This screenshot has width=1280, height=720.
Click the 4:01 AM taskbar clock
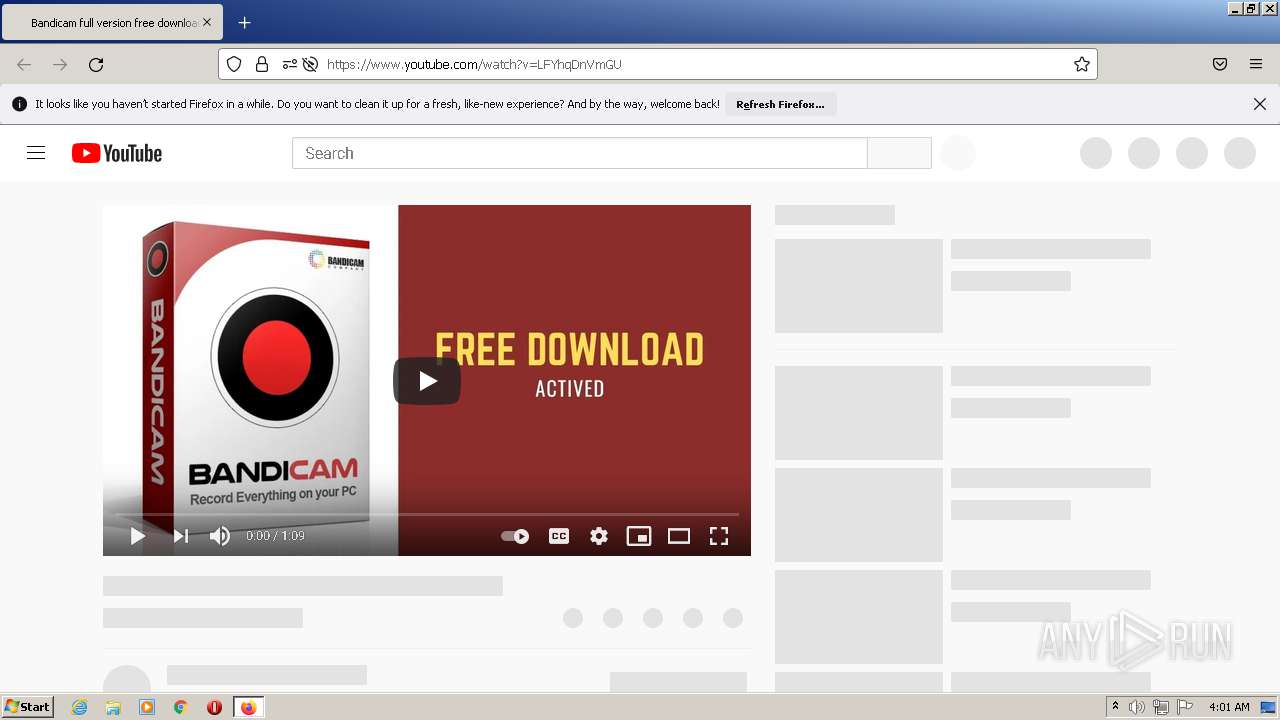(1229, 707)
